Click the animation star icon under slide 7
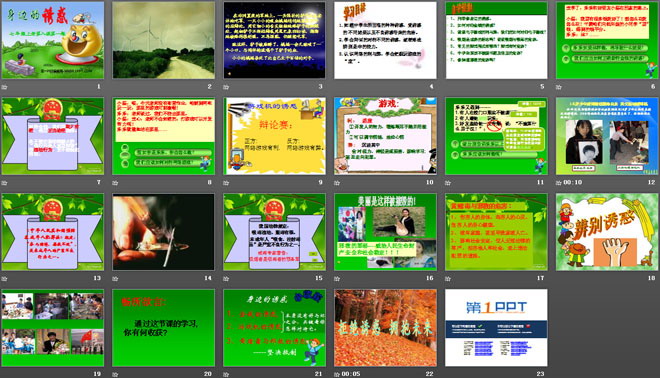This screenshot has width=660, height=378. [x=5, y=183]
